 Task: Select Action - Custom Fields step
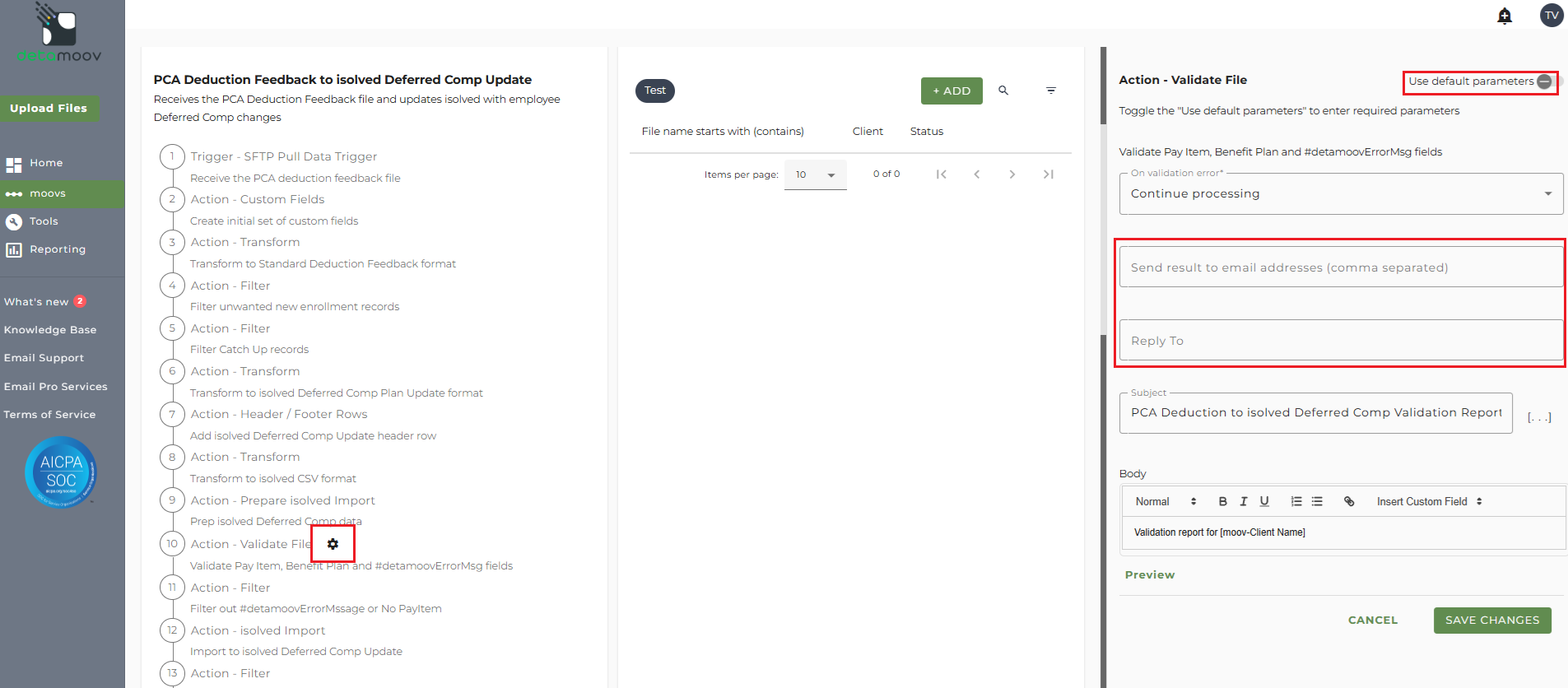[x=258, y=199]
